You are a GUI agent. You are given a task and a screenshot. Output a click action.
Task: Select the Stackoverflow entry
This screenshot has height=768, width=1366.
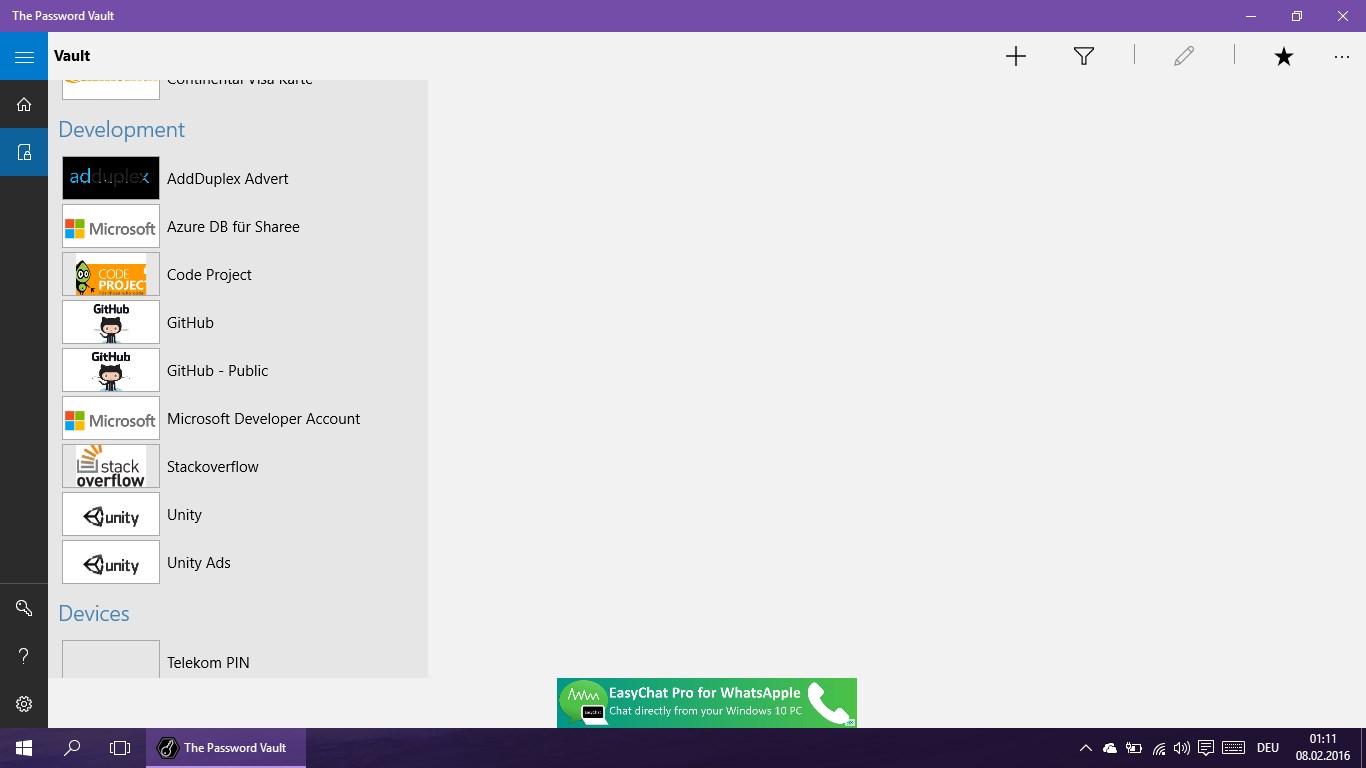[212, 467]
